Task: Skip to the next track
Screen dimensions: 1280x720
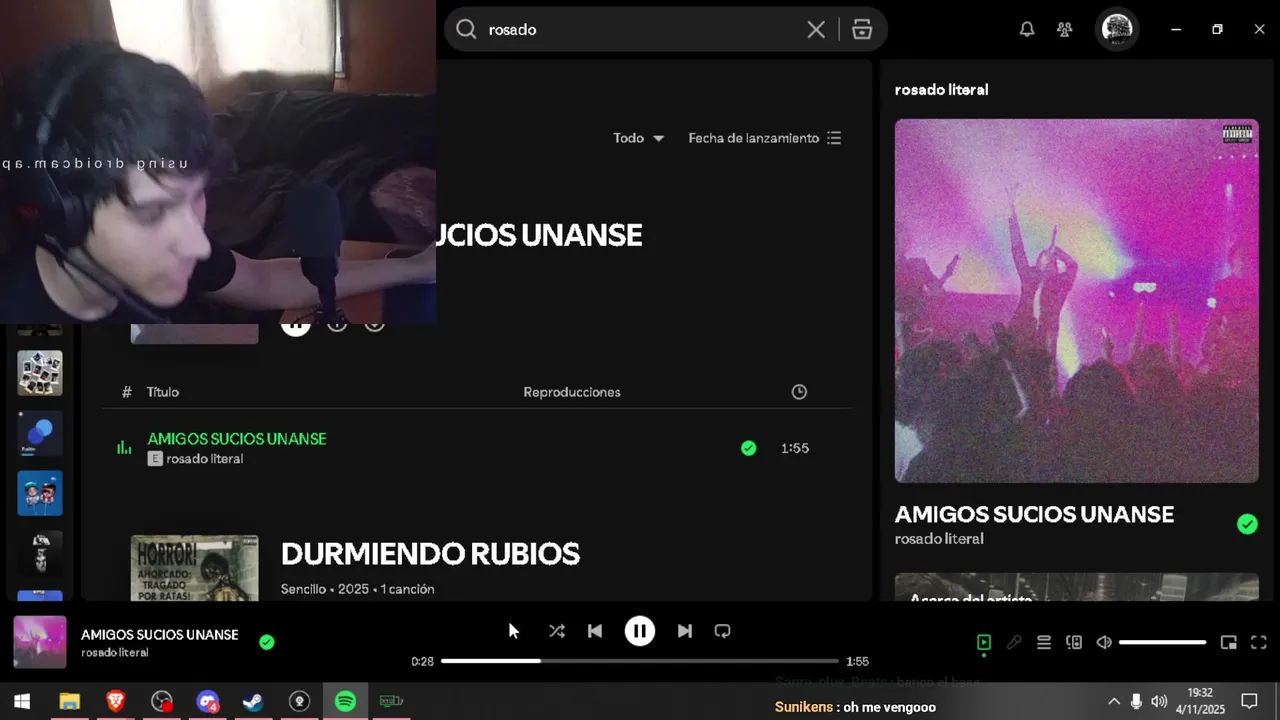Action: [x=685, y=631]
